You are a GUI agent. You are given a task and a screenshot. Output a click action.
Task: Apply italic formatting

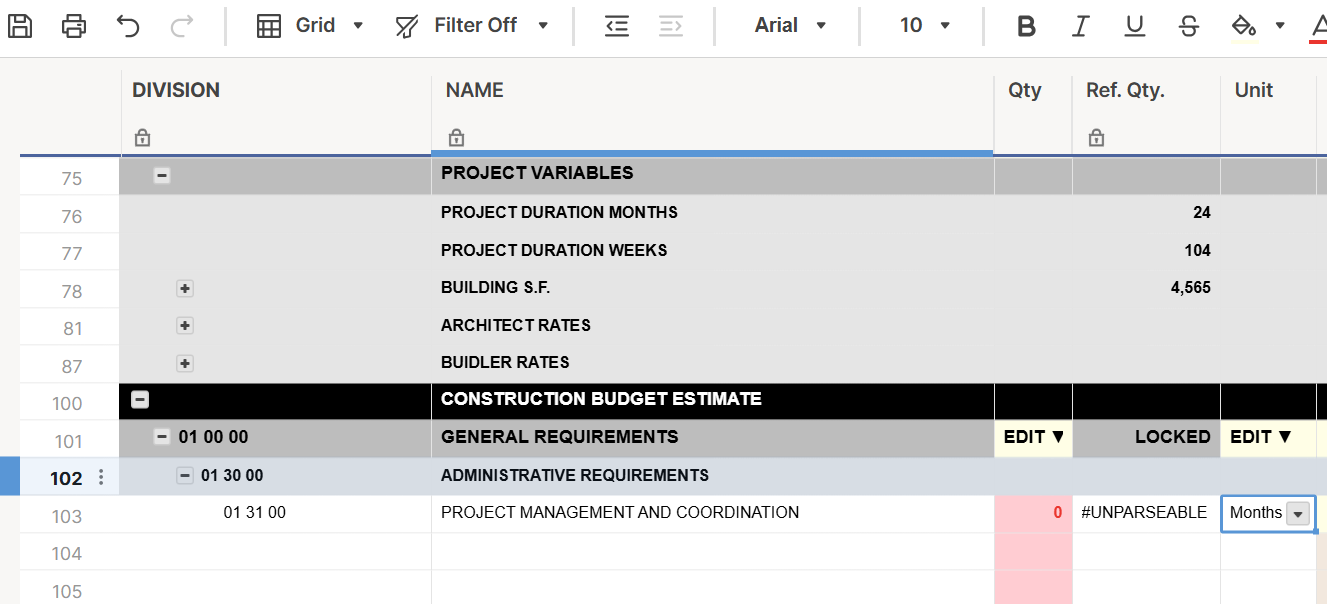(1080, 25)
